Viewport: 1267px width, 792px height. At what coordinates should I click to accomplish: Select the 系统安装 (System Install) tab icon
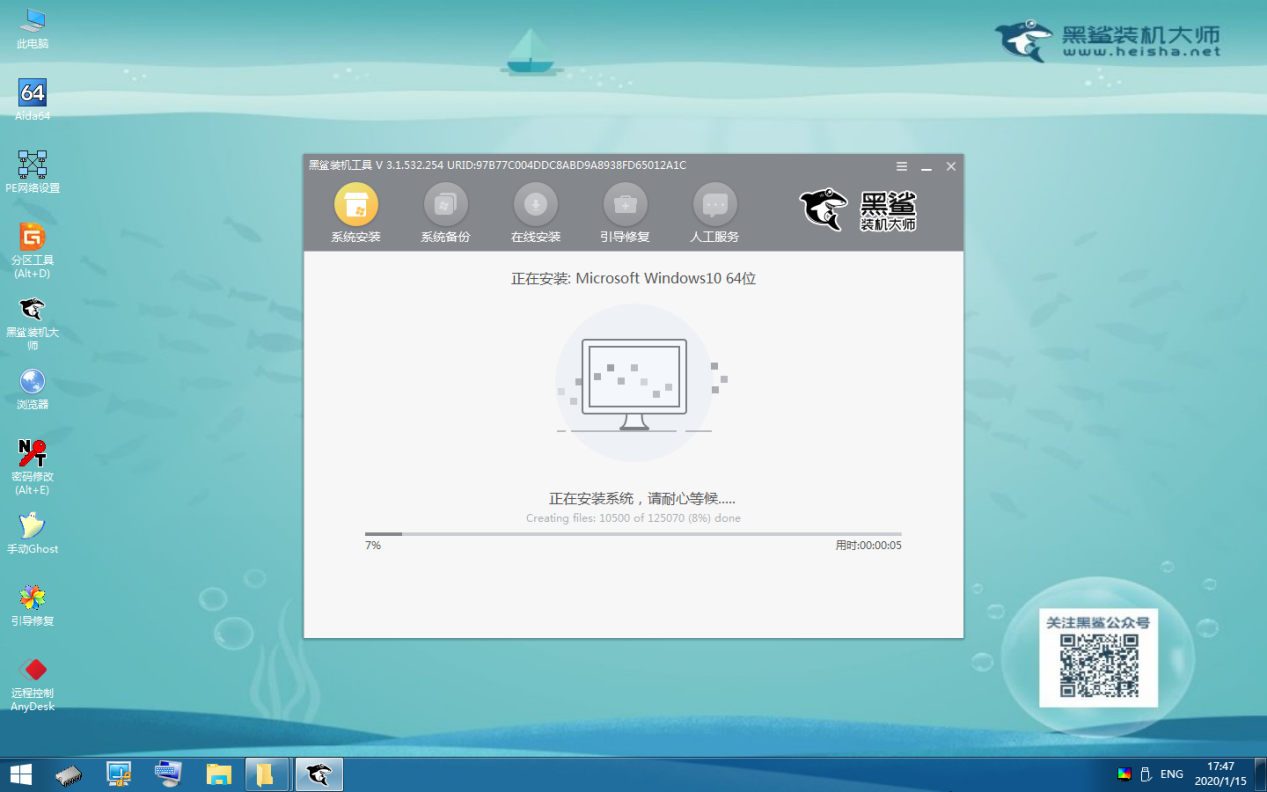[x=356, y=206]
